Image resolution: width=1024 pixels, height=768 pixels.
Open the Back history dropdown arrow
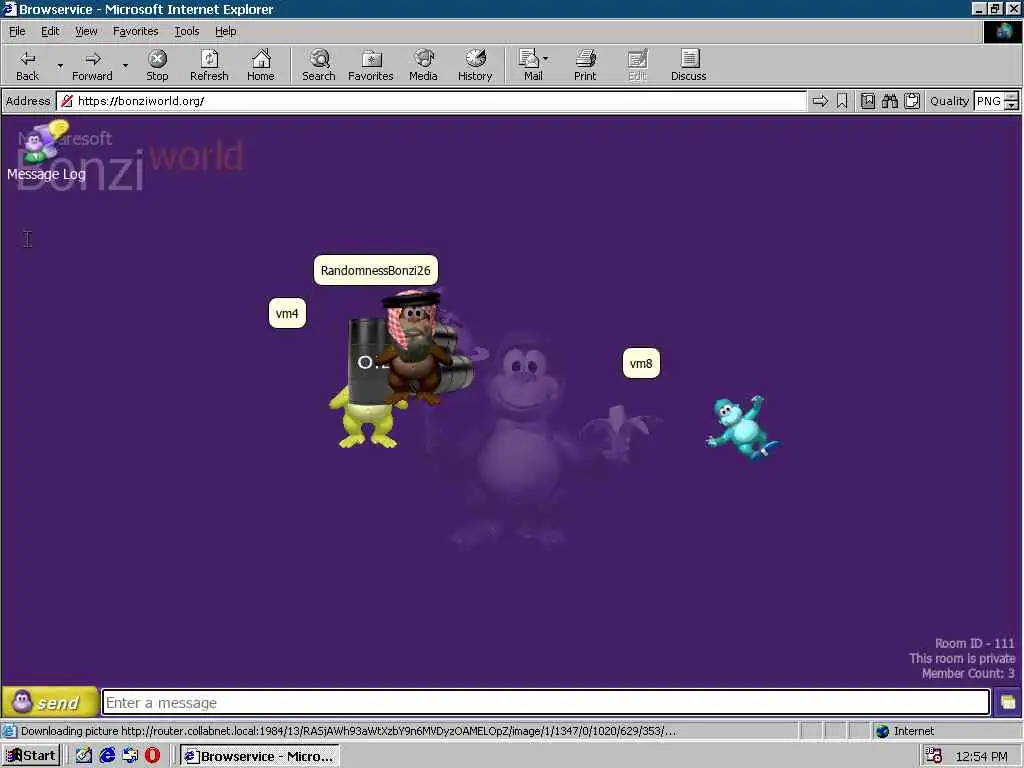(x=60, y=65)
